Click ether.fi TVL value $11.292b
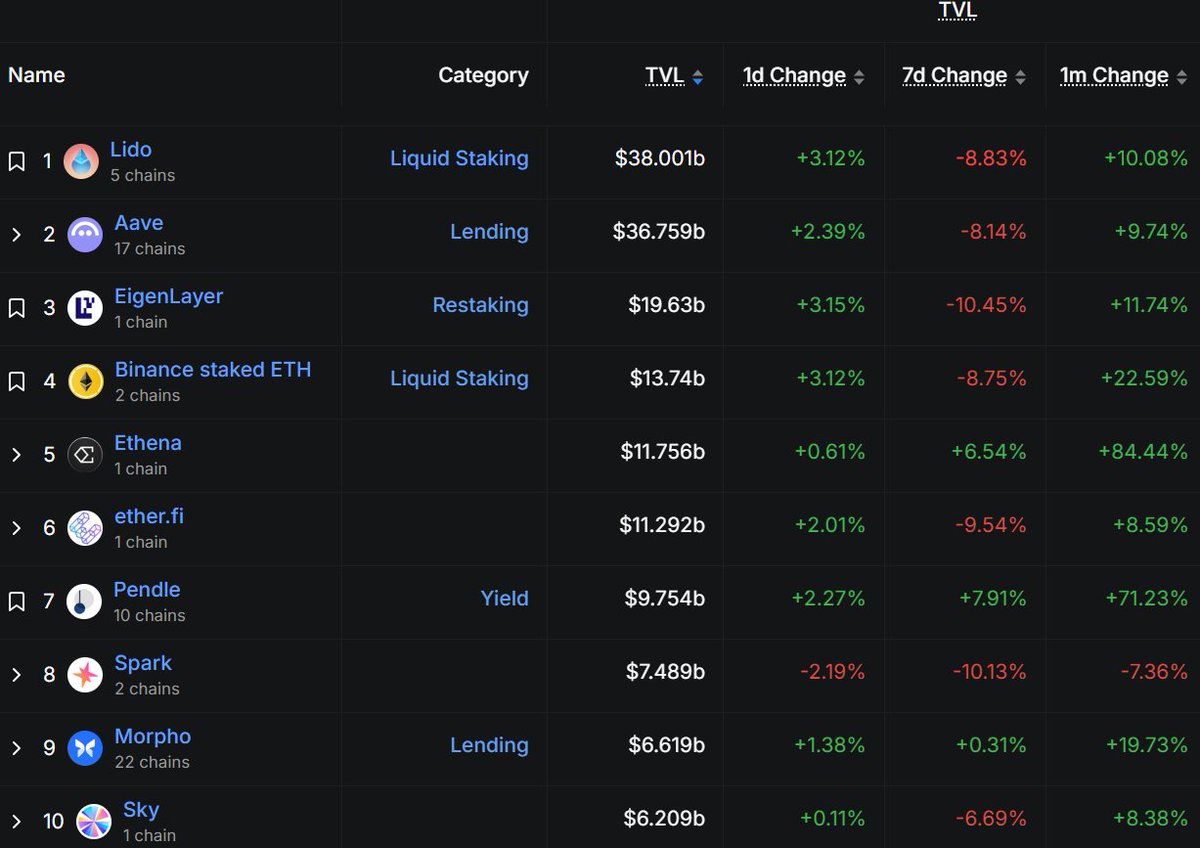This screenshot has width=1200, height=848. [663, 525]
